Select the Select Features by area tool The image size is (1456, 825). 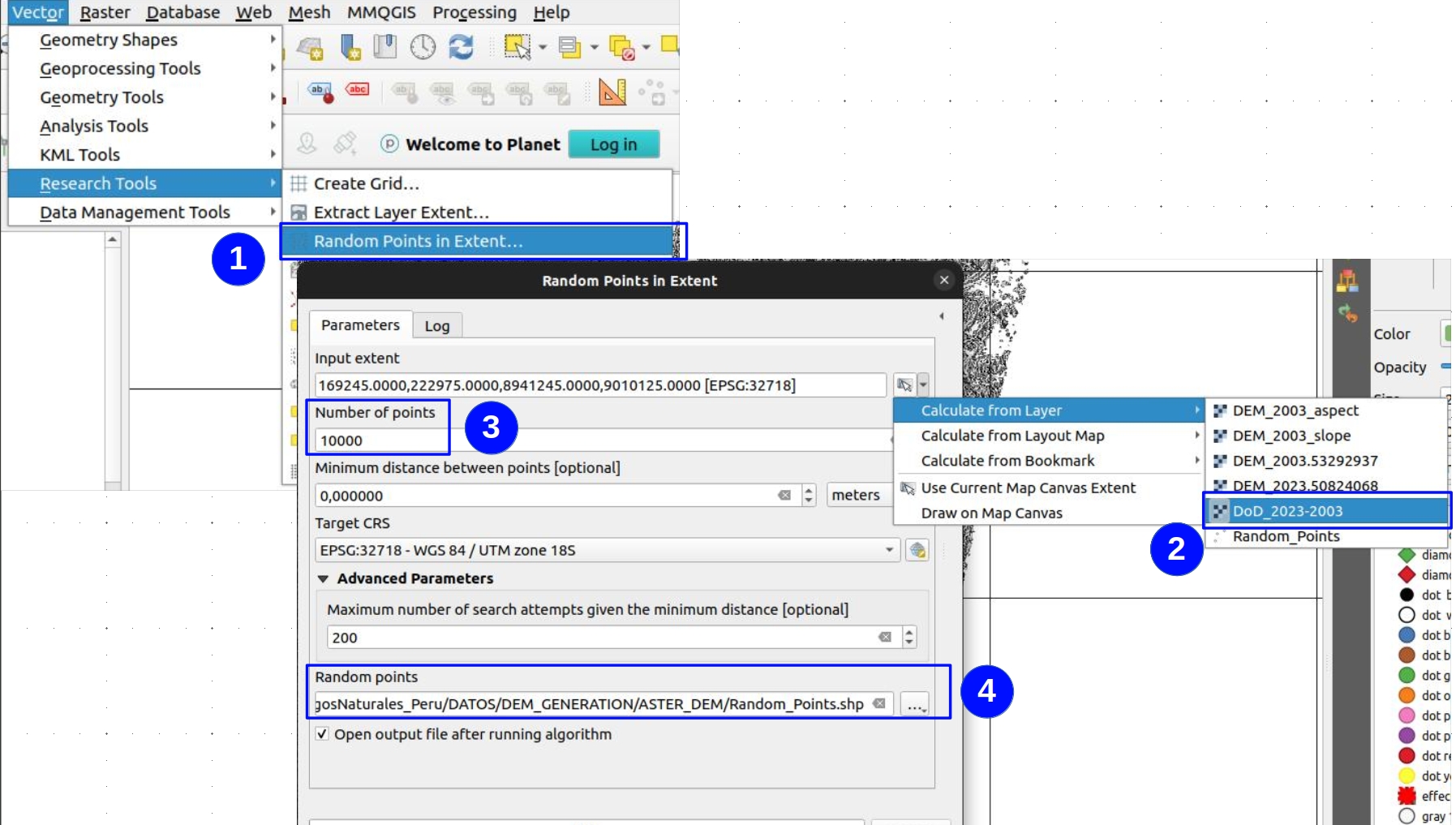pyautogui.click(x=517, y=47)
